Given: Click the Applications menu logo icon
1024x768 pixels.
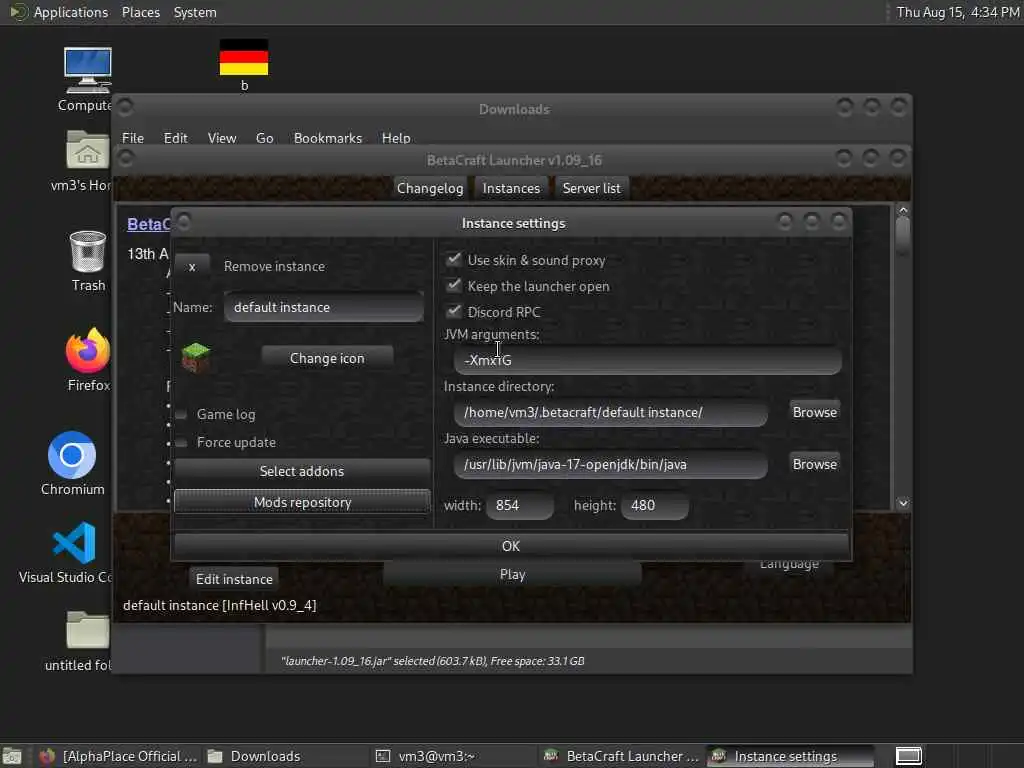Looking at the screenshot, I should tap(18, 12).
